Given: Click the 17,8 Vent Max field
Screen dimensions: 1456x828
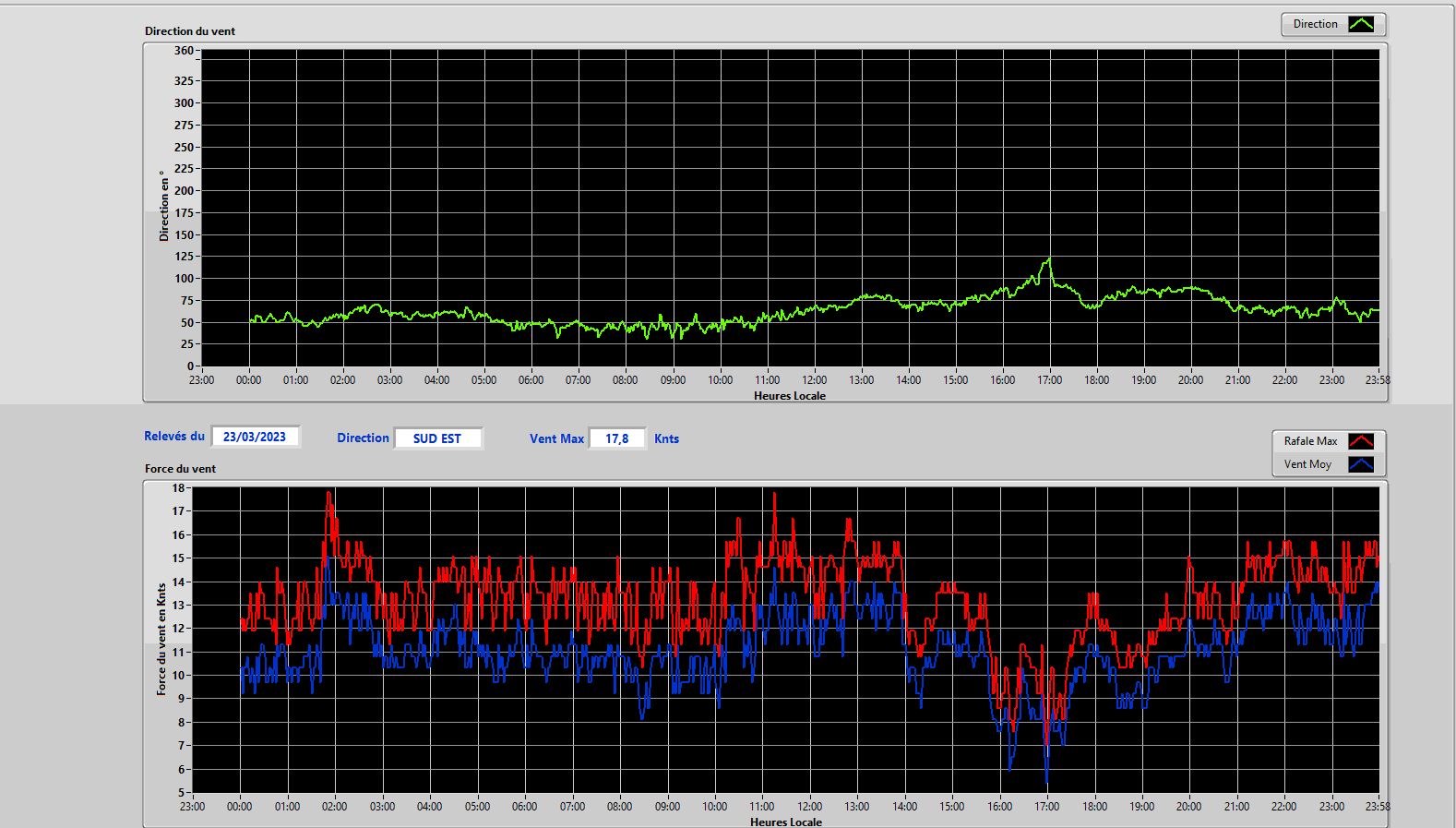Looking at the screenshot, I should pyautogui.click(x=617, y=438).
